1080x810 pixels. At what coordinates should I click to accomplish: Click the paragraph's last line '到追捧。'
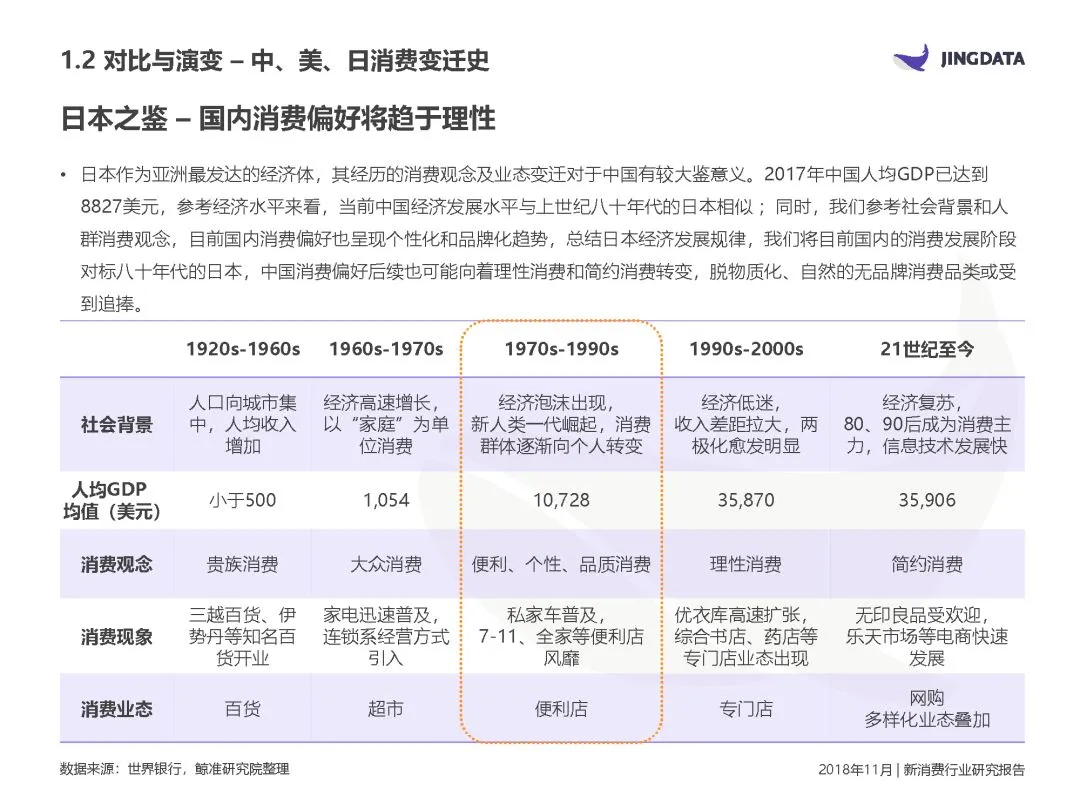tap(113, 304)
